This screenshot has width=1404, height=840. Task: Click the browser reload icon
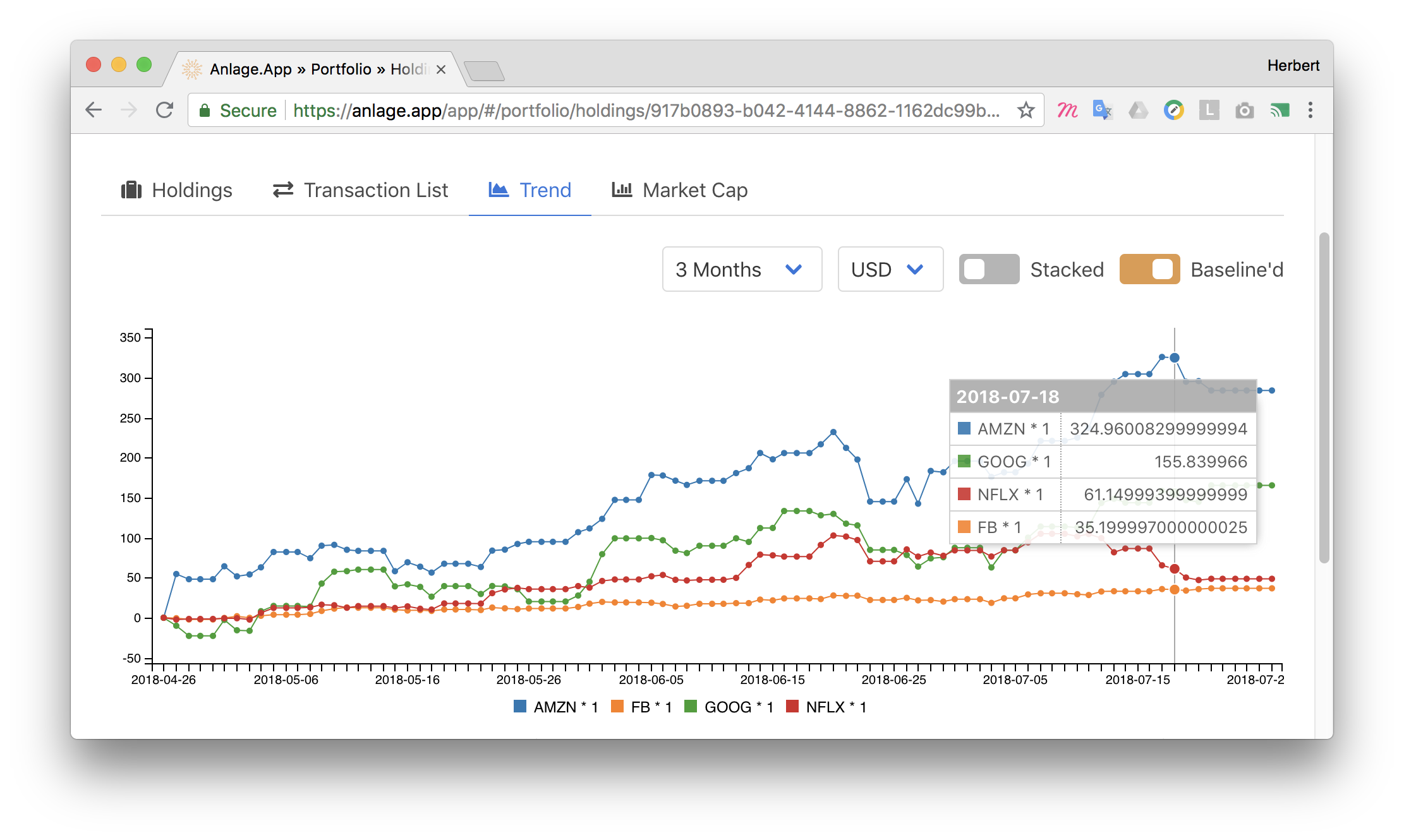[x=165, y=111]
